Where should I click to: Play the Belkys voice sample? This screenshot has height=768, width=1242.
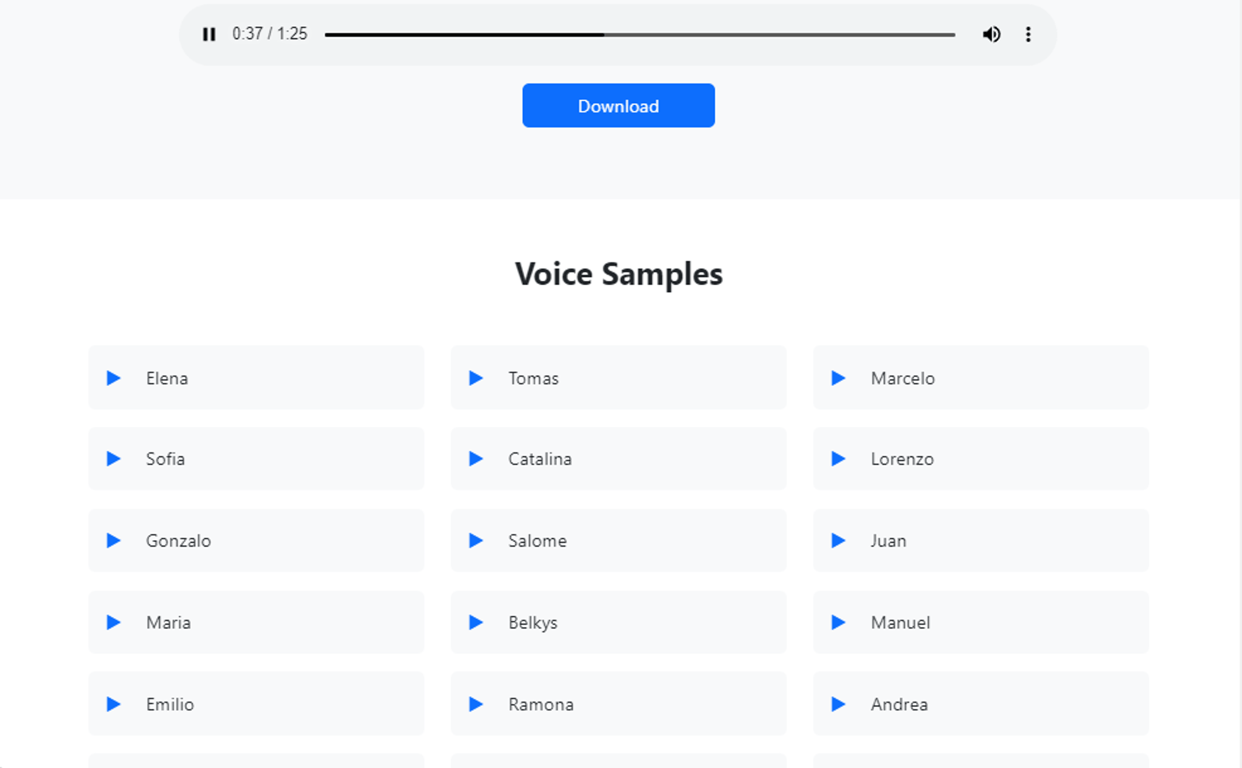click(x=476, y=622)
